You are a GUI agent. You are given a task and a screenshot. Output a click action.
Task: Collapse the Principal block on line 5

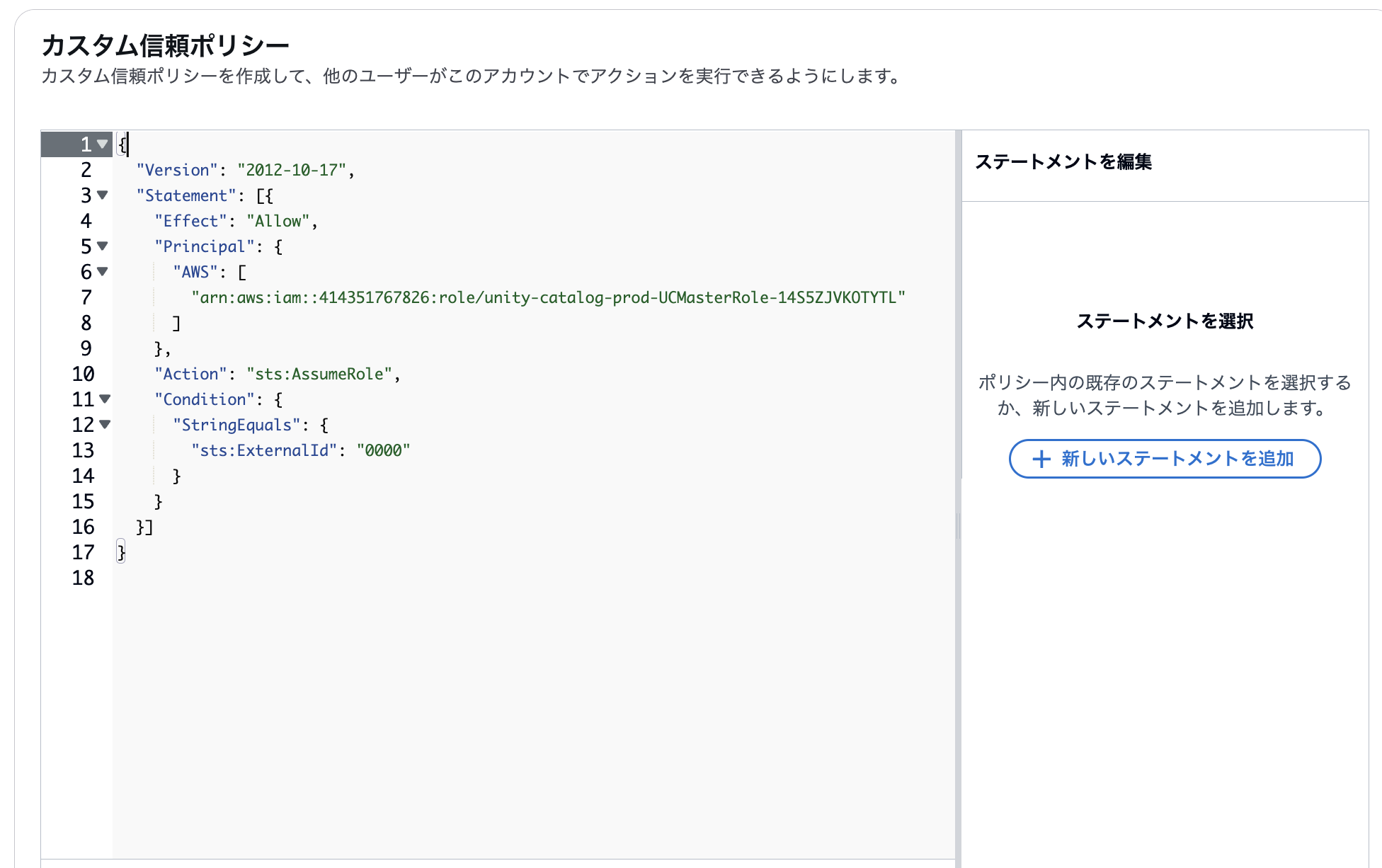[x=103, y=246]
